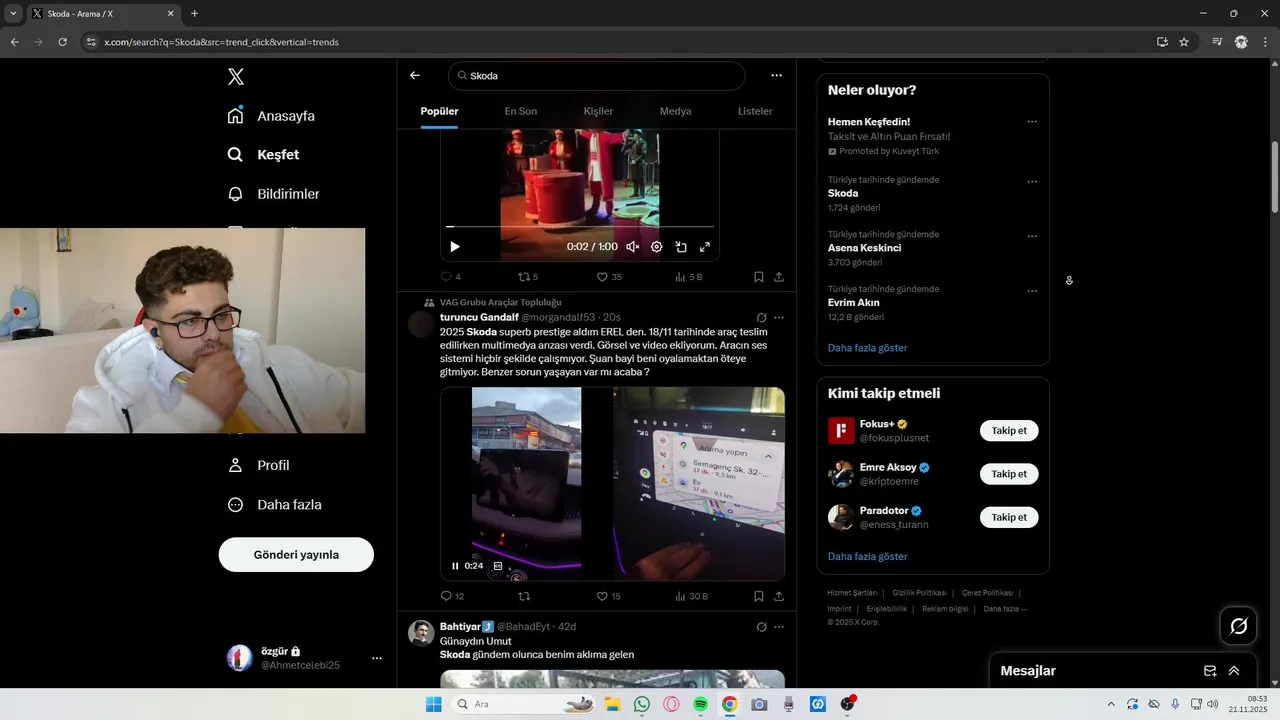Open options for Hemen Keşfedin promoted trend
The image size is (1280, 720).
pyautogui.click(x=1032, y=122)
